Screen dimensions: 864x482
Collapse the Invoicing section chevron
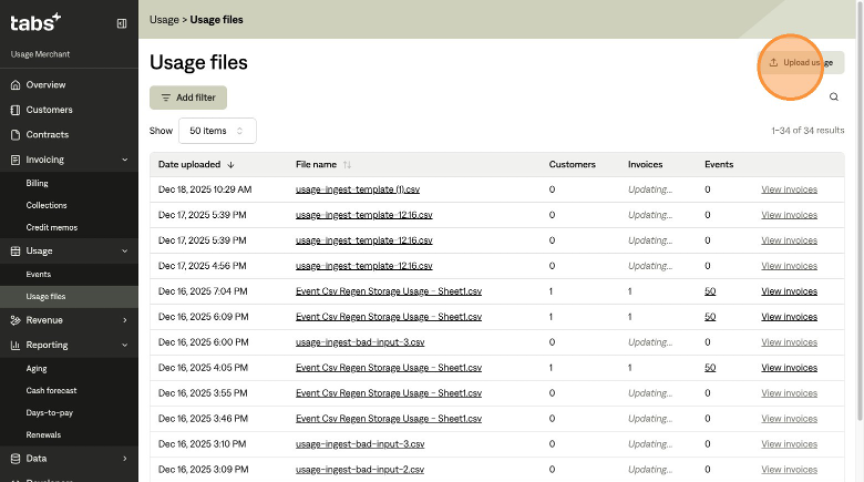124,160
